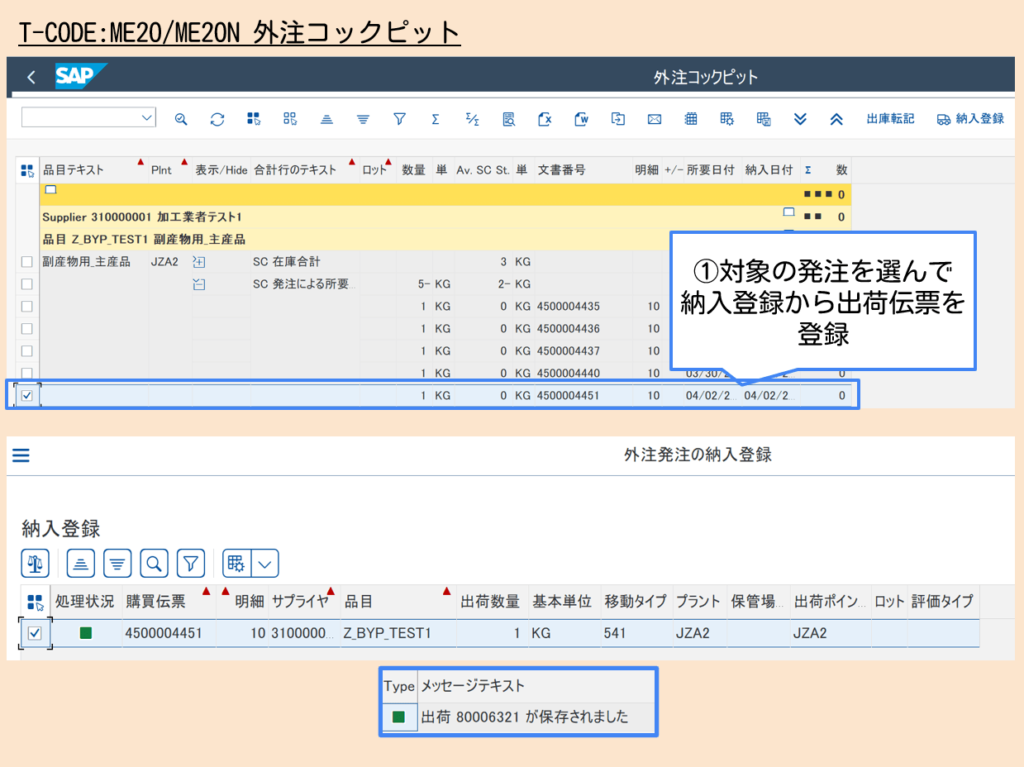The width and height of the screenshot is (1024, 767).
Task: Click the filter funnel icon in top toolbar
Action: [399, 119]
